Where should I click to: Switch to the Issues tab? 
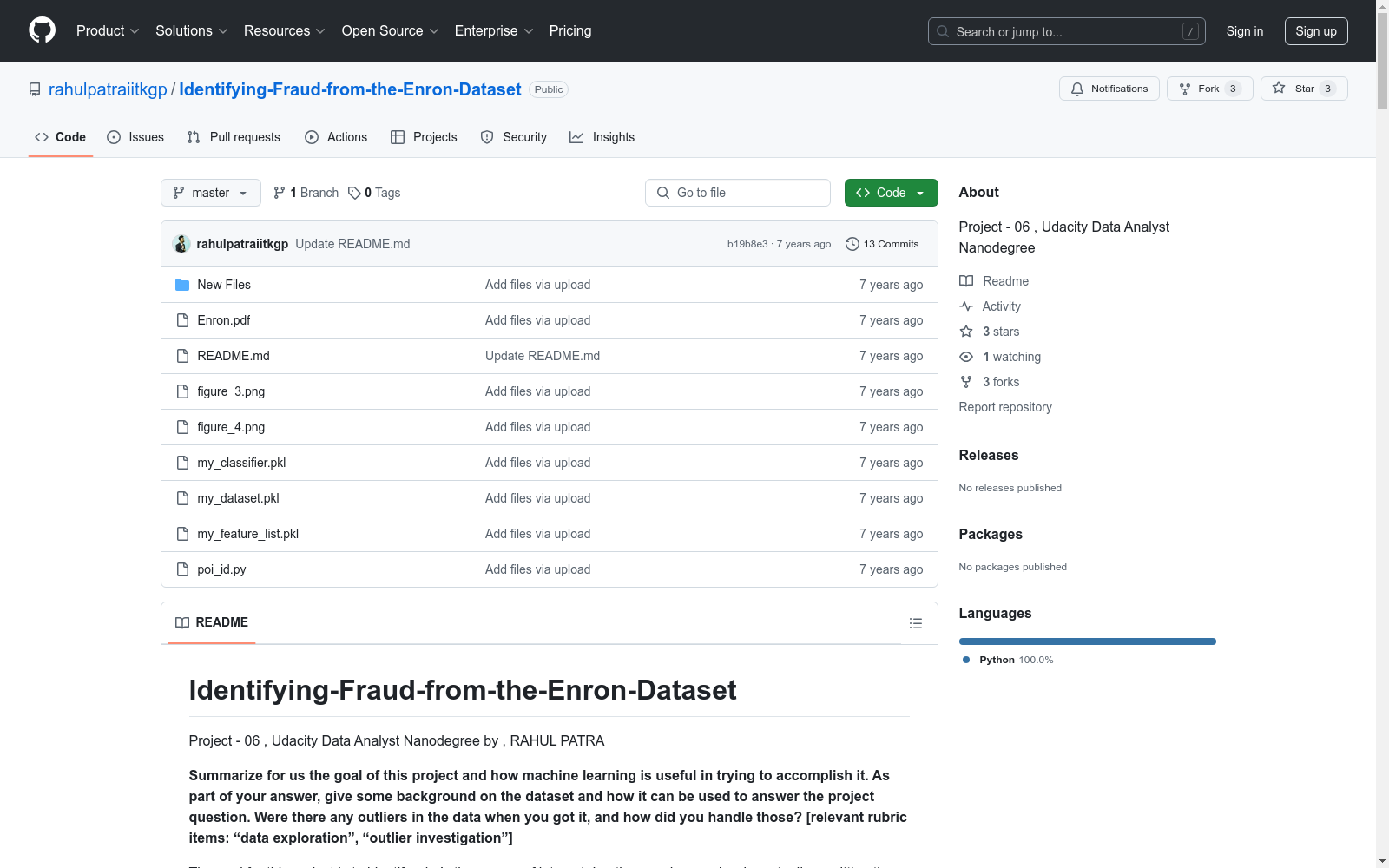coord(135,137)
